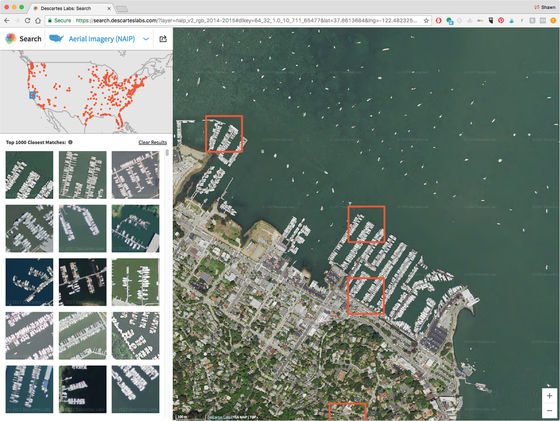Click the Opera extension icon
The image size is (560, 421).
(439, 21)
